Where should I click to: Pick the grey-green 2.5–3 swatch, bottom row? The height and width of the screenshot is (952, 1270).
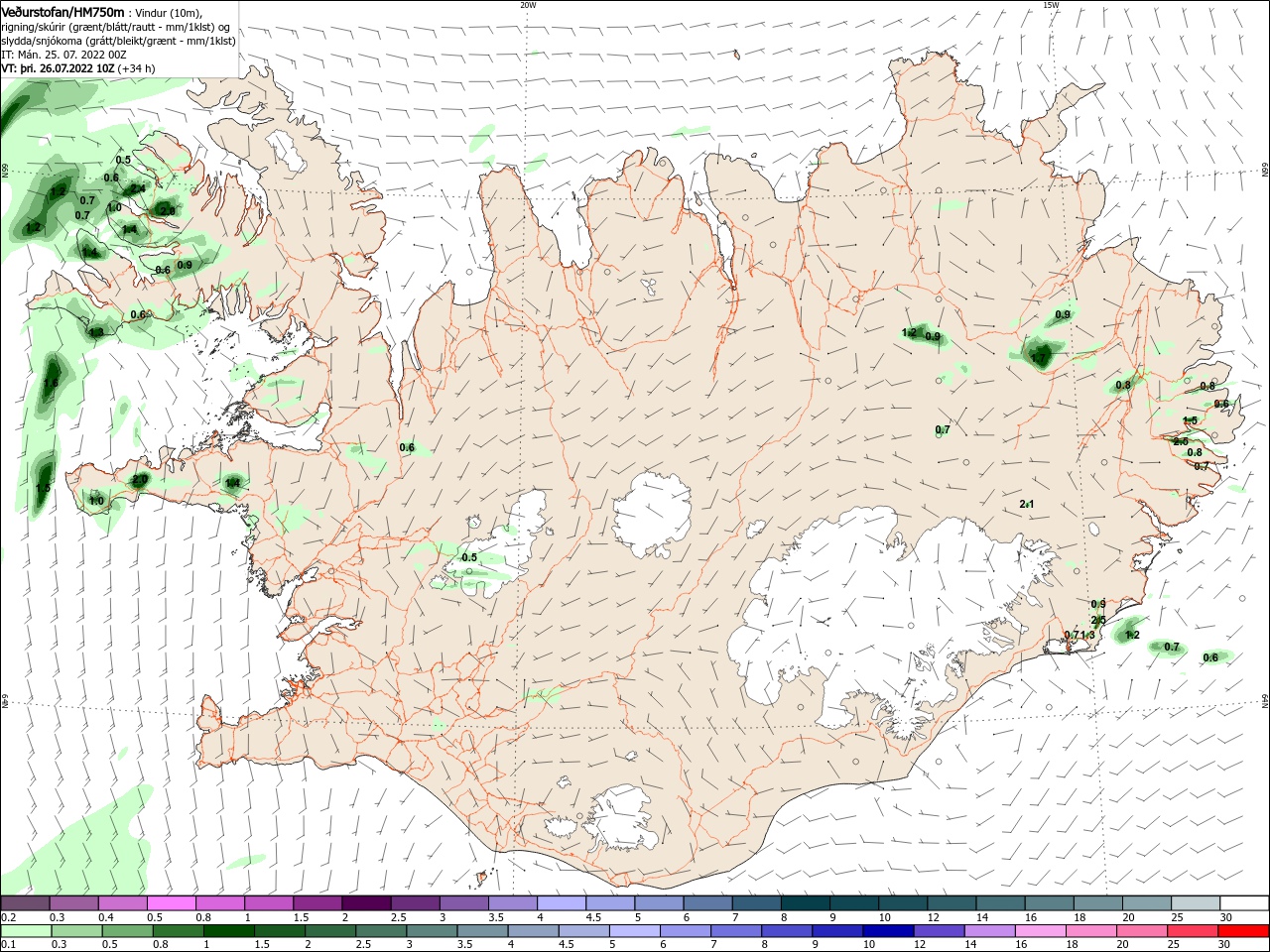pos(381,931)
